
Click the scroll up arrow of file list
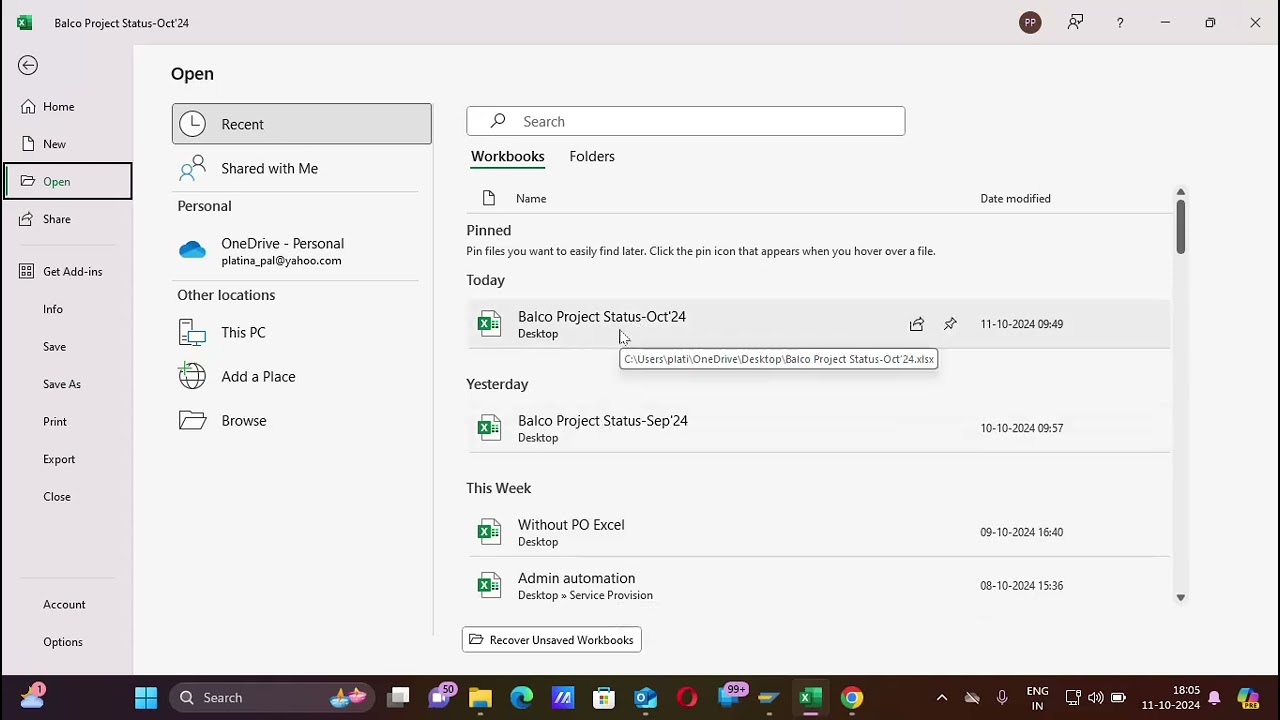[1180, 192]
